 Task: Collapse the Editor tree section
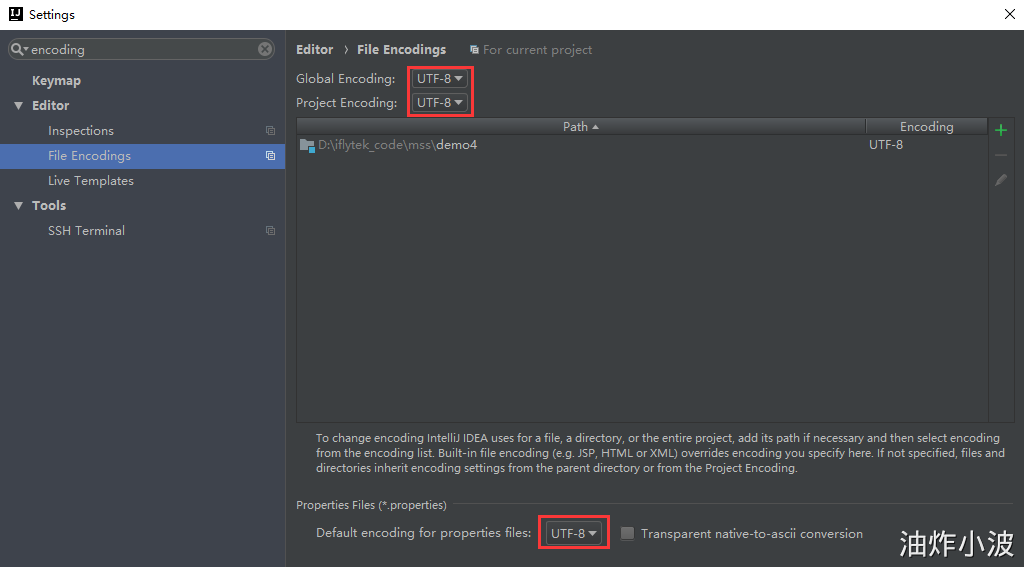[18, 106]
